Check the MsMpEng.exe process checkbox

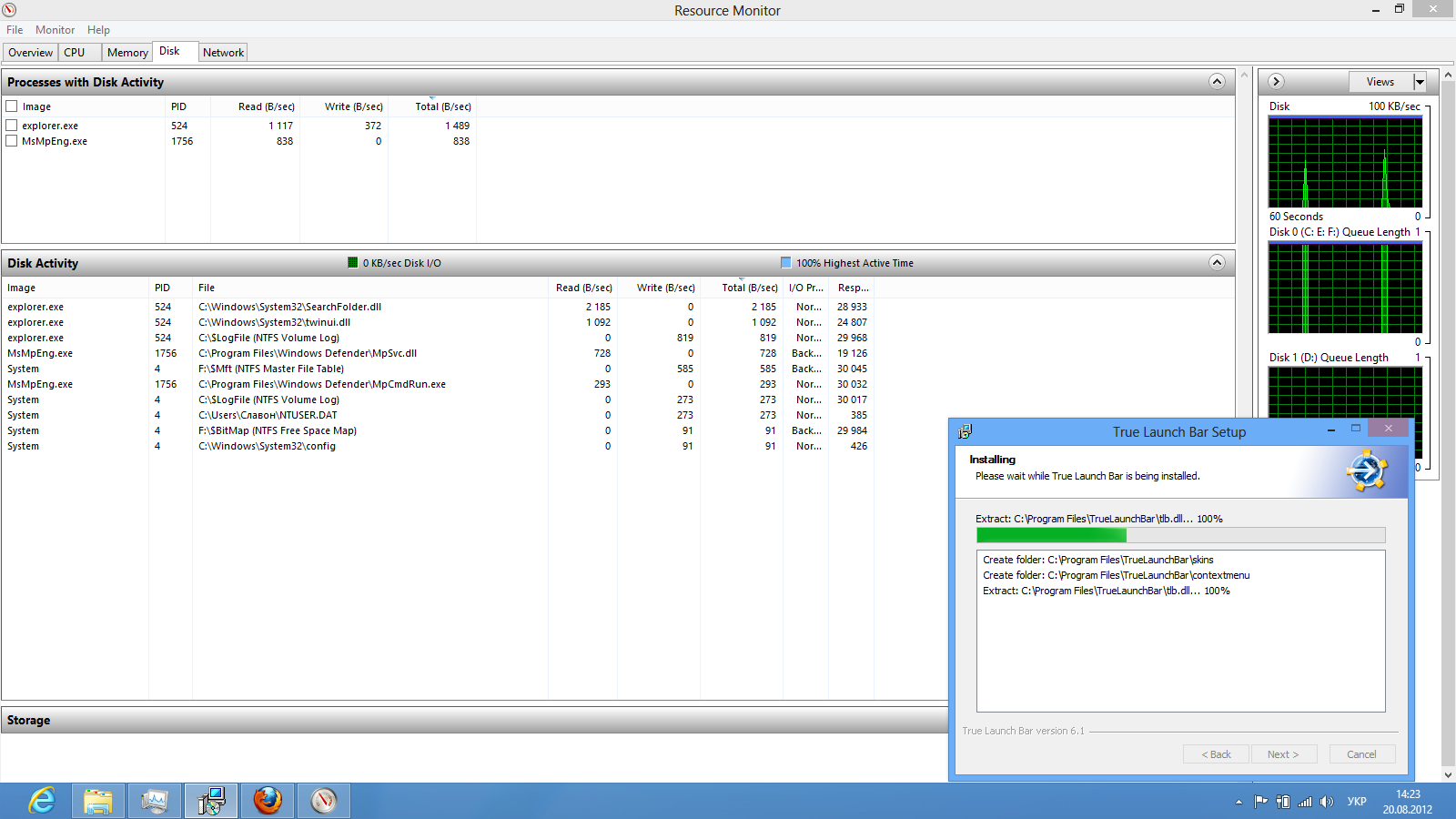tap(12, 141)
